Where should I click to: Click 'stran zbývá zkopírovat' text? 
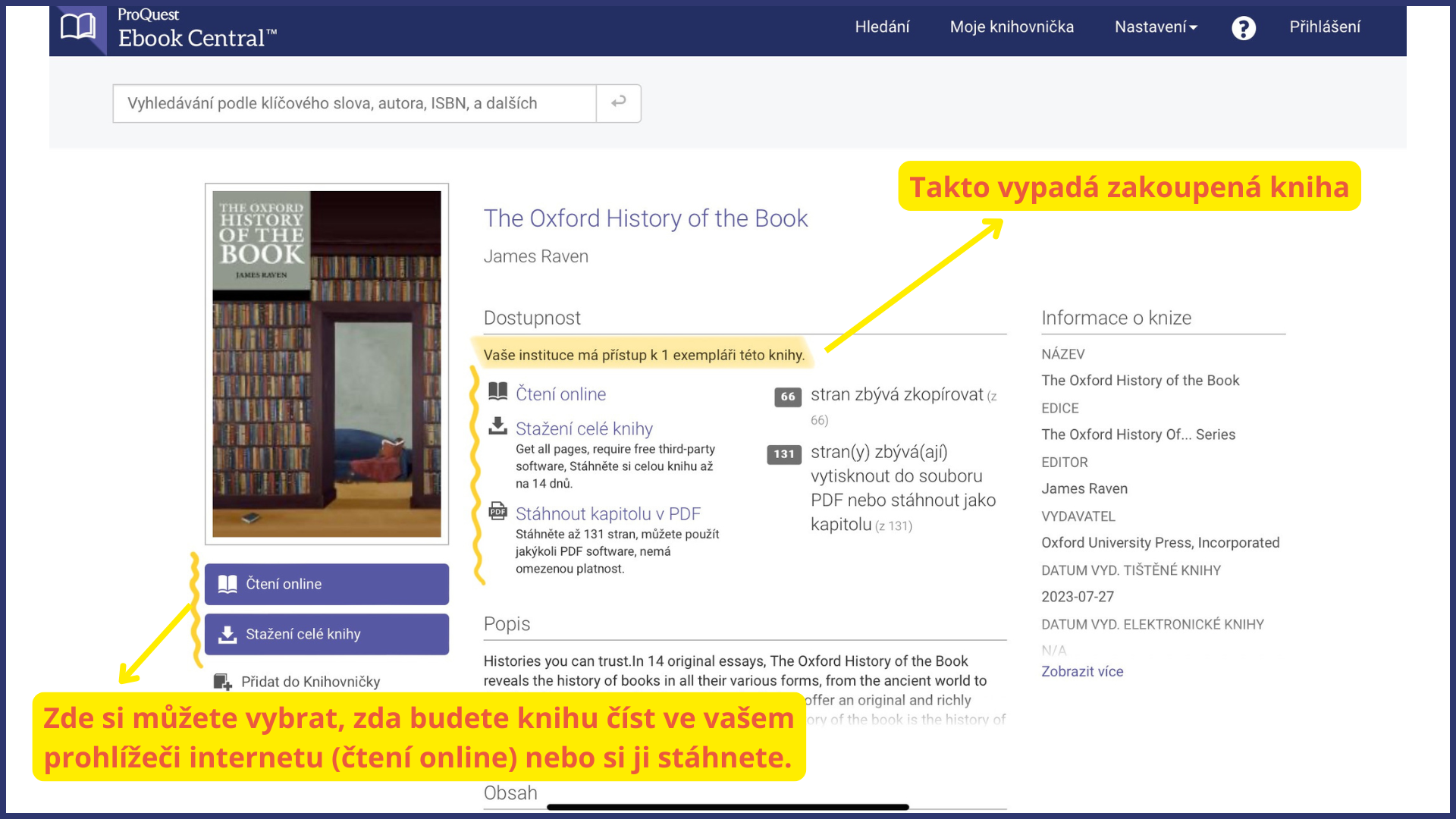[897, 394]
